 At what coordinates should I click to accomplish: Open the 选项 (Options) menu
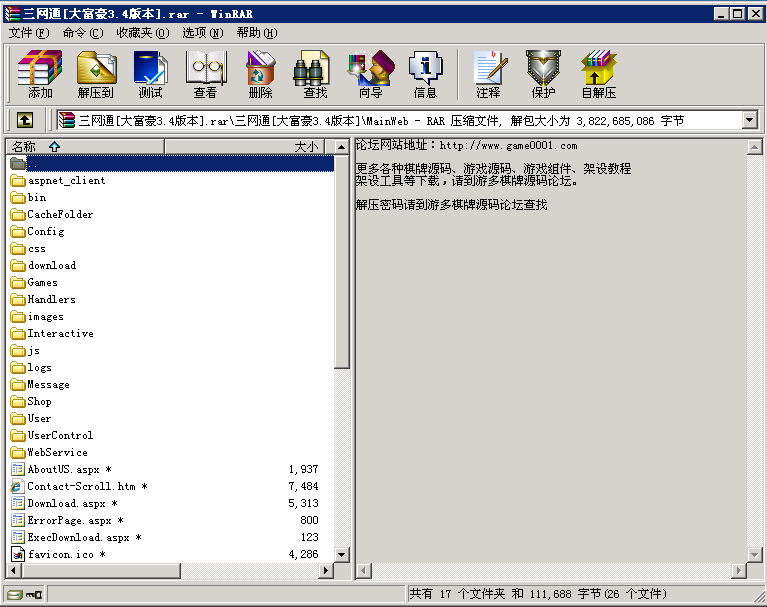coord(202,33)
